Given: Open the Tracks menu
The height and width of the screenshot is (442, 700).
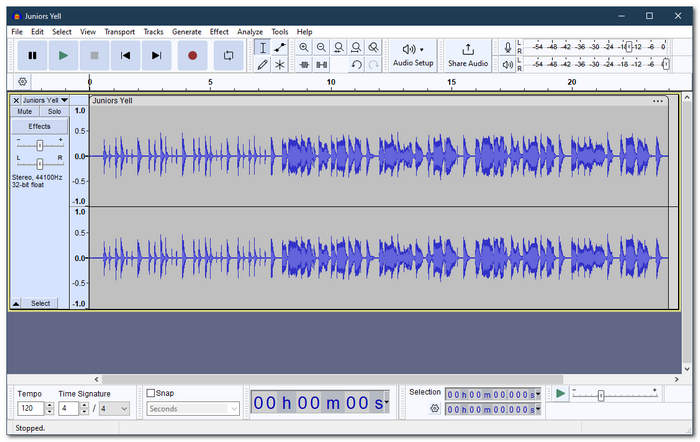Looking at the screenshot, I should pos(153,32).
